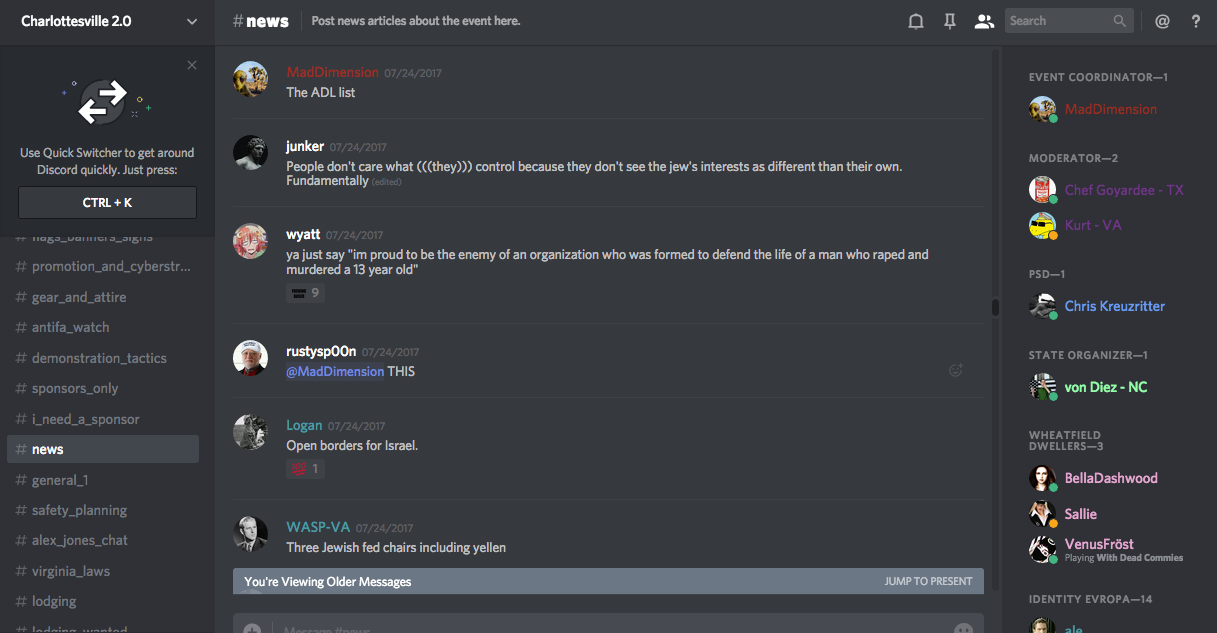Click add reaction icon on rustysp00n's message

coord(955,370)
